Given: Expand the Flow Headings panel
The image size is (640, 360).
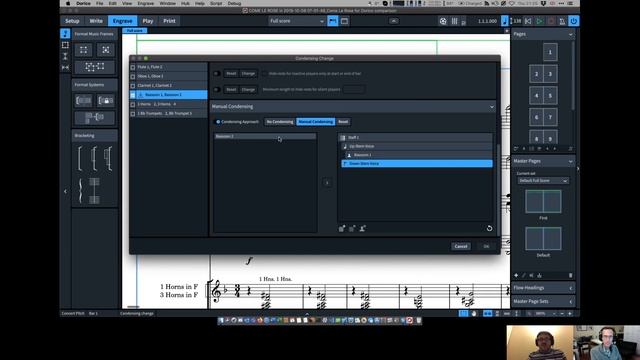Looking at the screenshot, I should coord(571,288).
